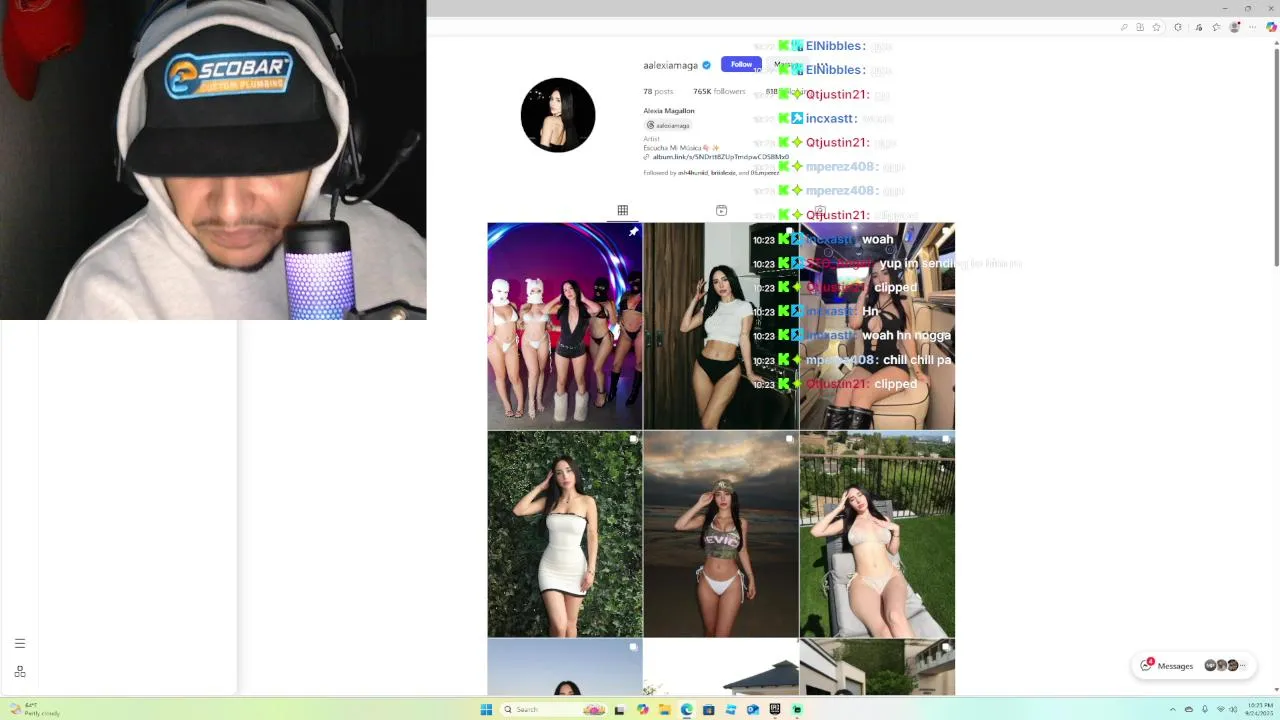Image resolution: width=1280 pixels, height=720 pixels.
Task: Click the pin icon on first post
Action: point(633,232)
